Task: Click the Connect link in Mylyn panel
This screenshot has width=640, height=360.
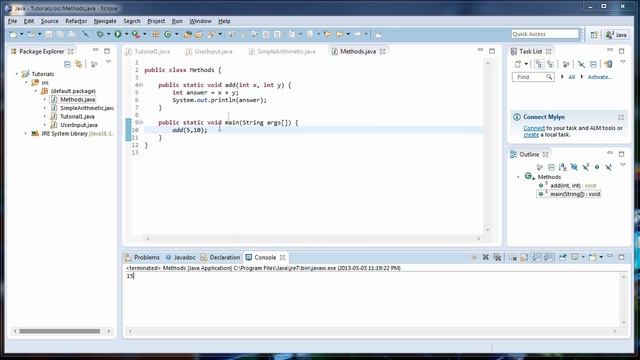Action: (x=534, y=128)
